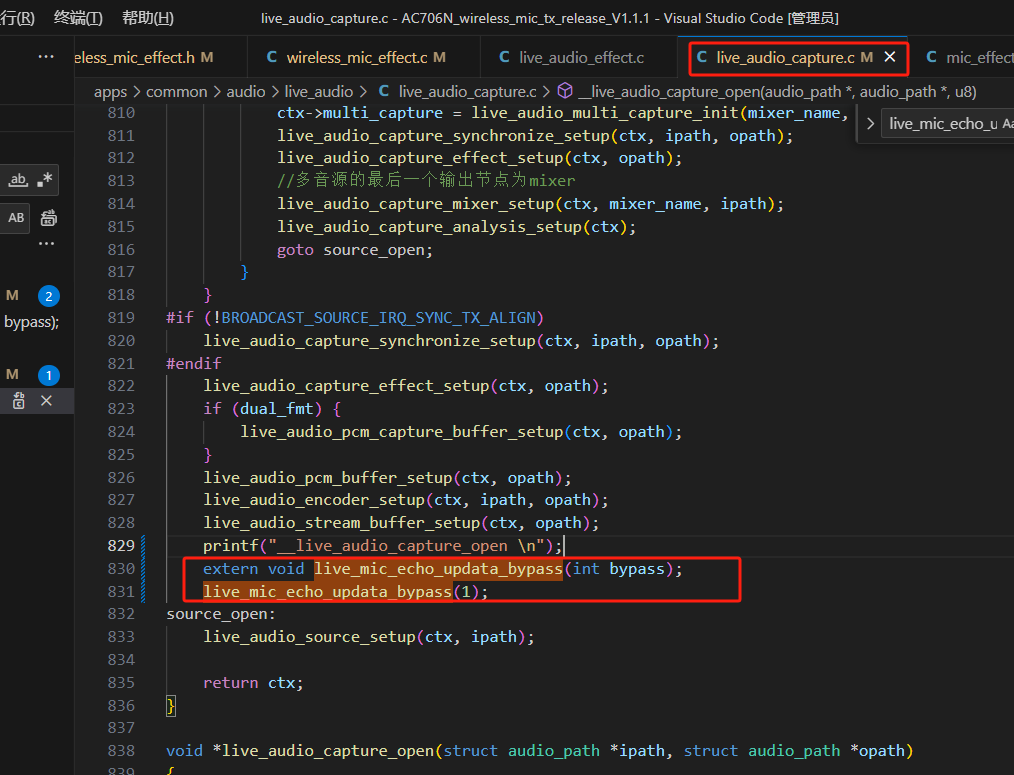Click the Replace All icon
The image size is (1014, 775).
point(49,218)
